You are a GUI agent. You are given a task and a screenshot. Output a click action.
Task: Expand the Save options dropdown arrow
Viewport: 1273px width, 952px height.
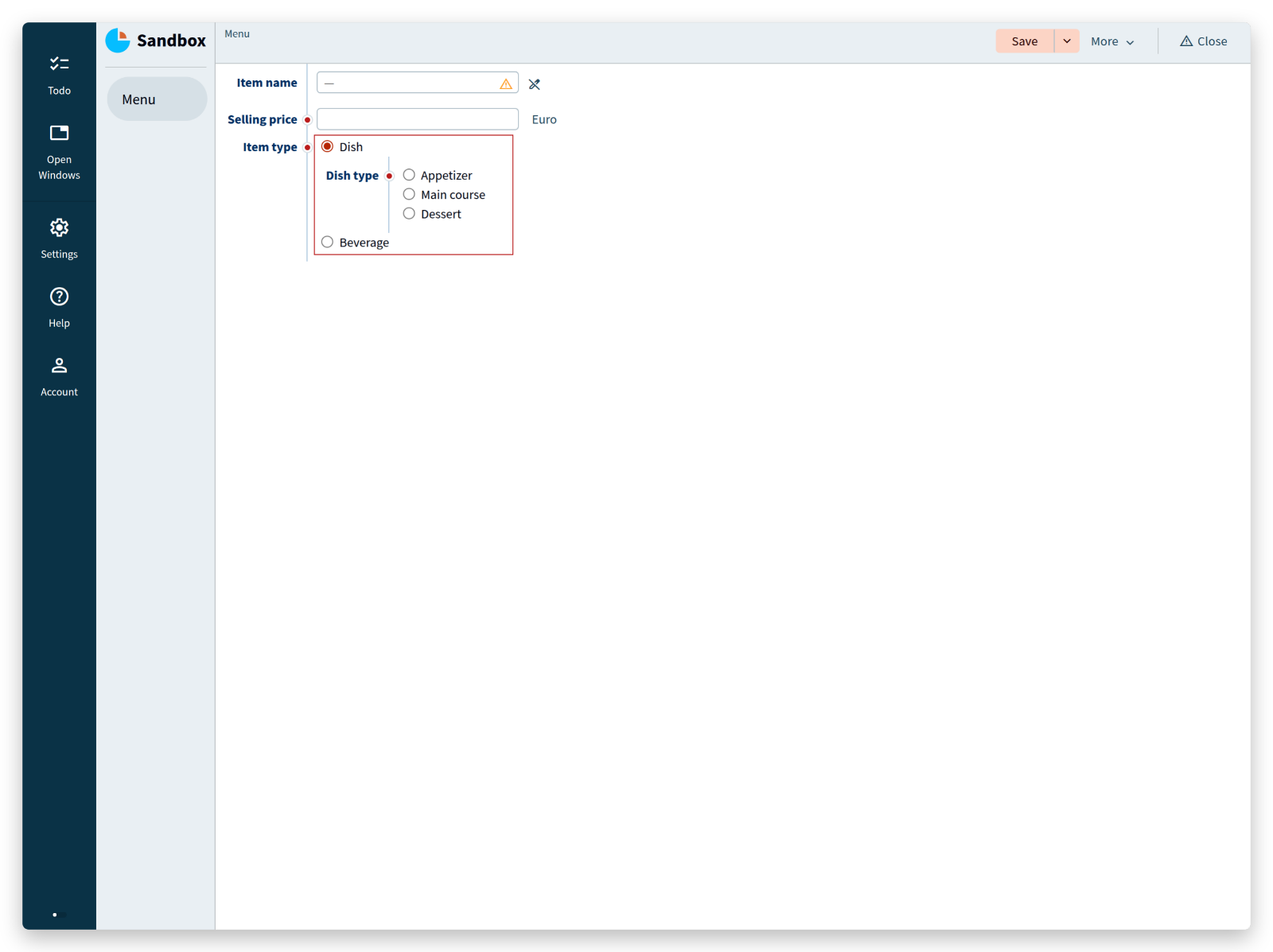tap(1067, 41)
